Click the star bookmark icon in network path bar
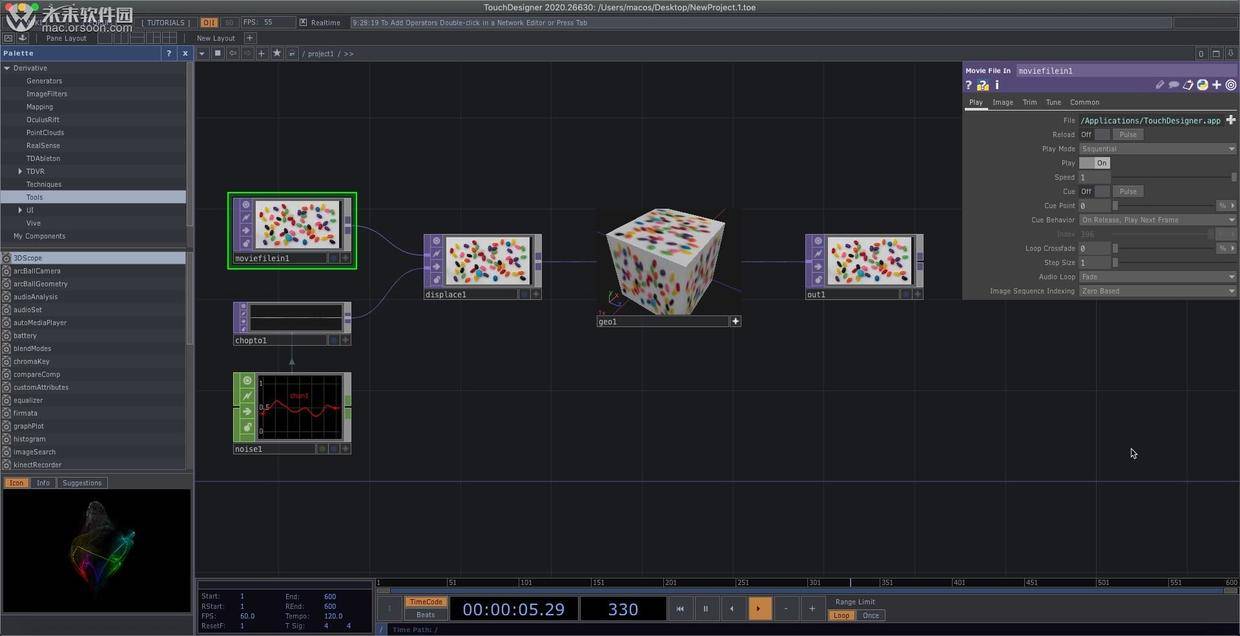Screen dimensions: 1240x636 (277, 53)
